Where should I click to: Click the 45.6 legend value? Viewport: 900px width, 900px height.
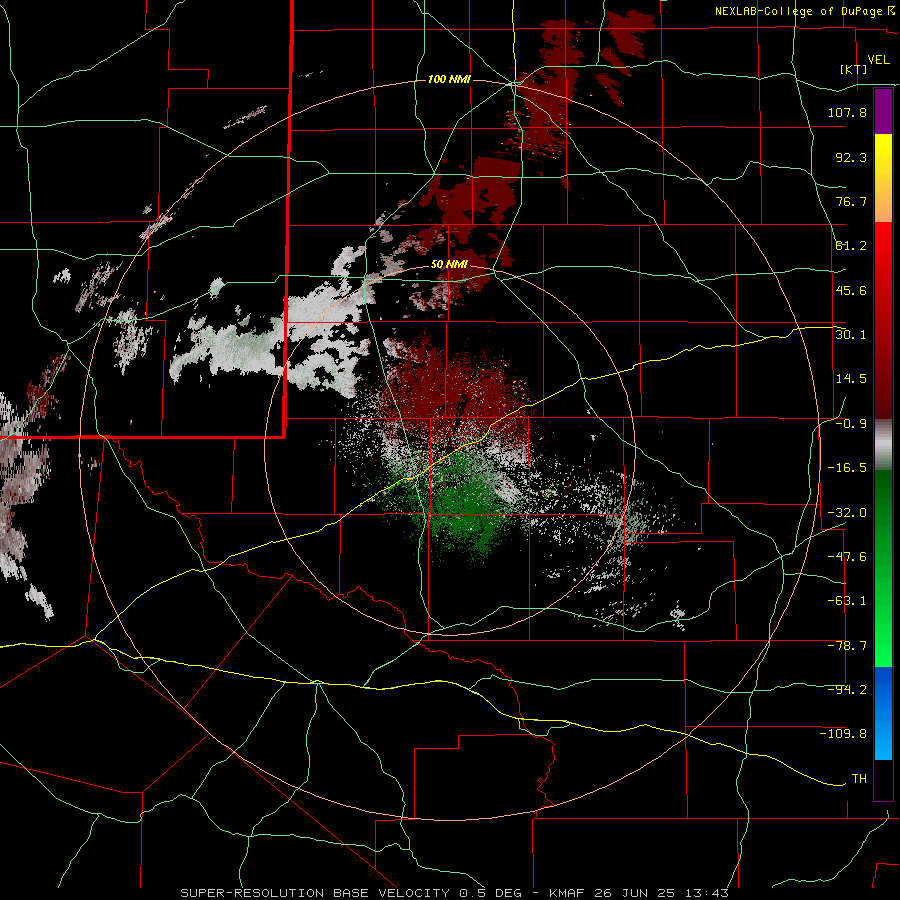click(851, 290)
